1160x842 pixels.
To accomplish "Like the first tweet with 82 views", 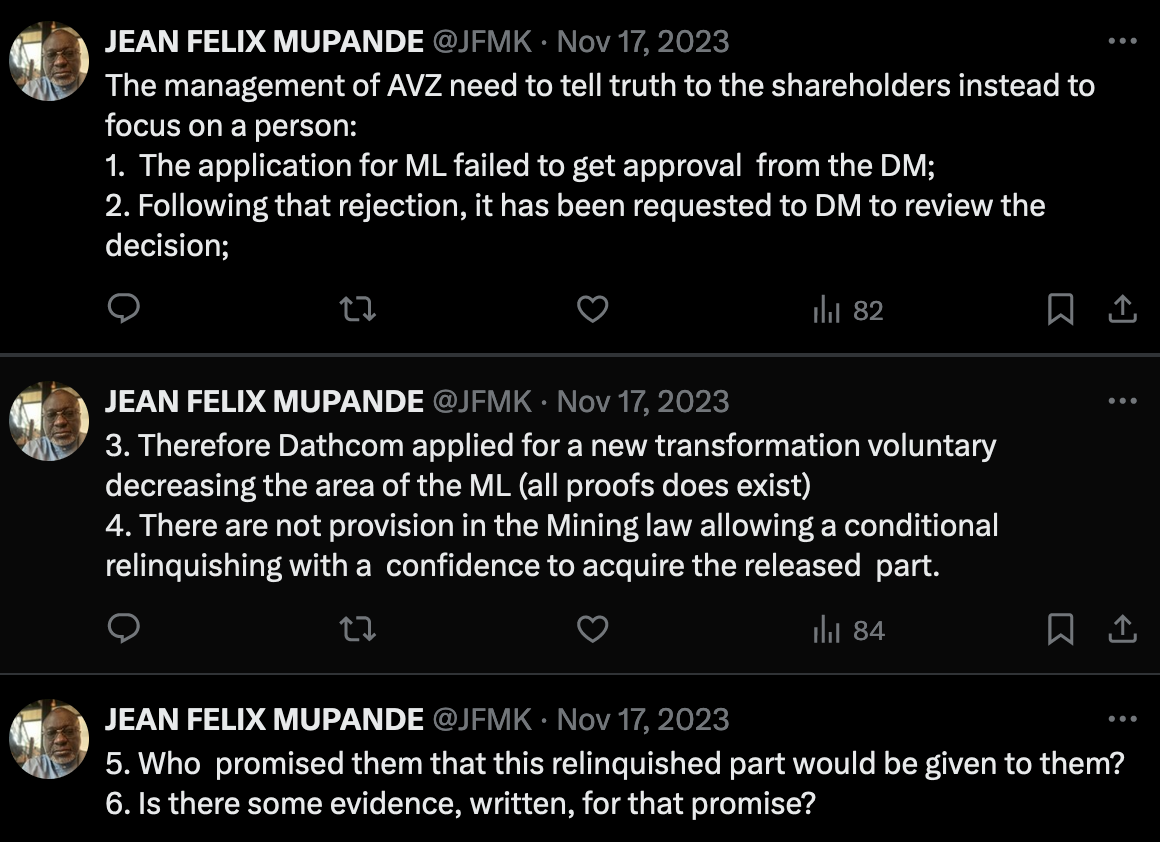I will pos(593,310).
